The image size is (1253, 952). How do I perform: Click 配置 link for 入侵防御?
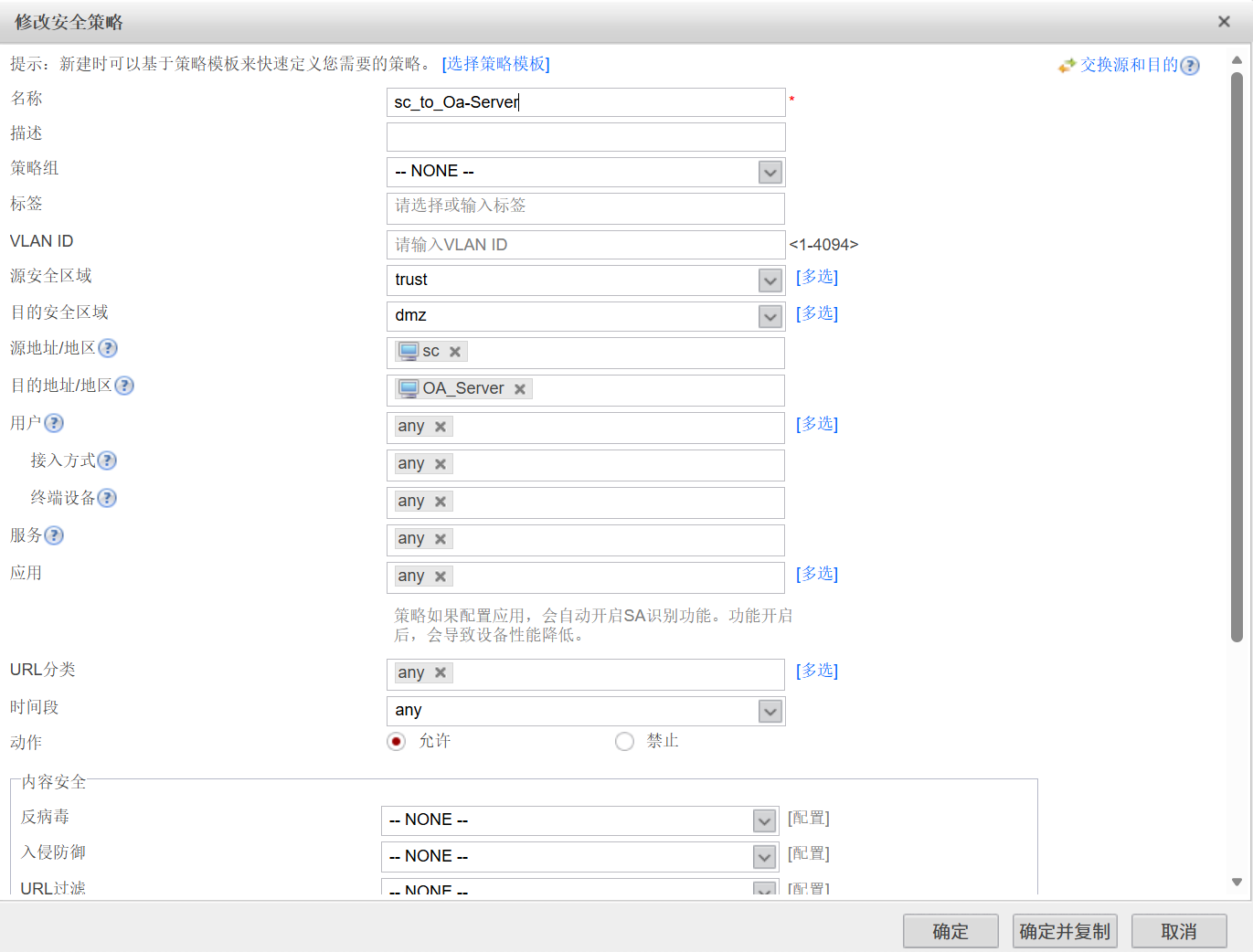point(809,853)
